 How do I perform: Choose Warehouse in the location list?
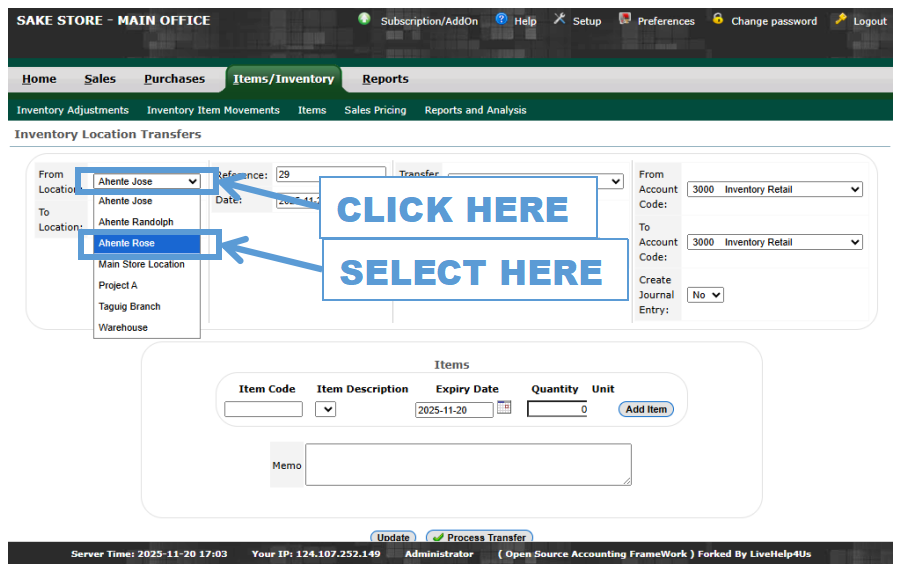(x=123, y=328)
